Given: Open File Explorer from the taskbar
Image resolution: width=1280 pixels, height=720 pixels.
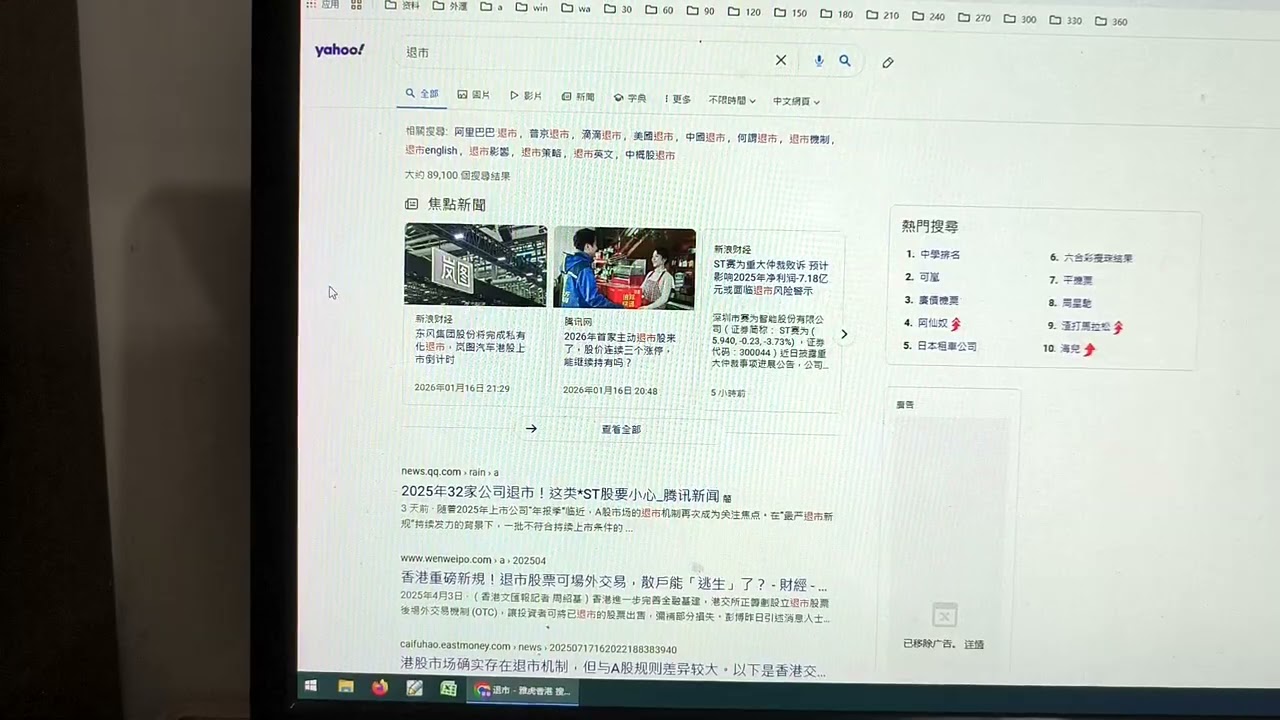Looking at the screenshot, I should click(346, 687).
